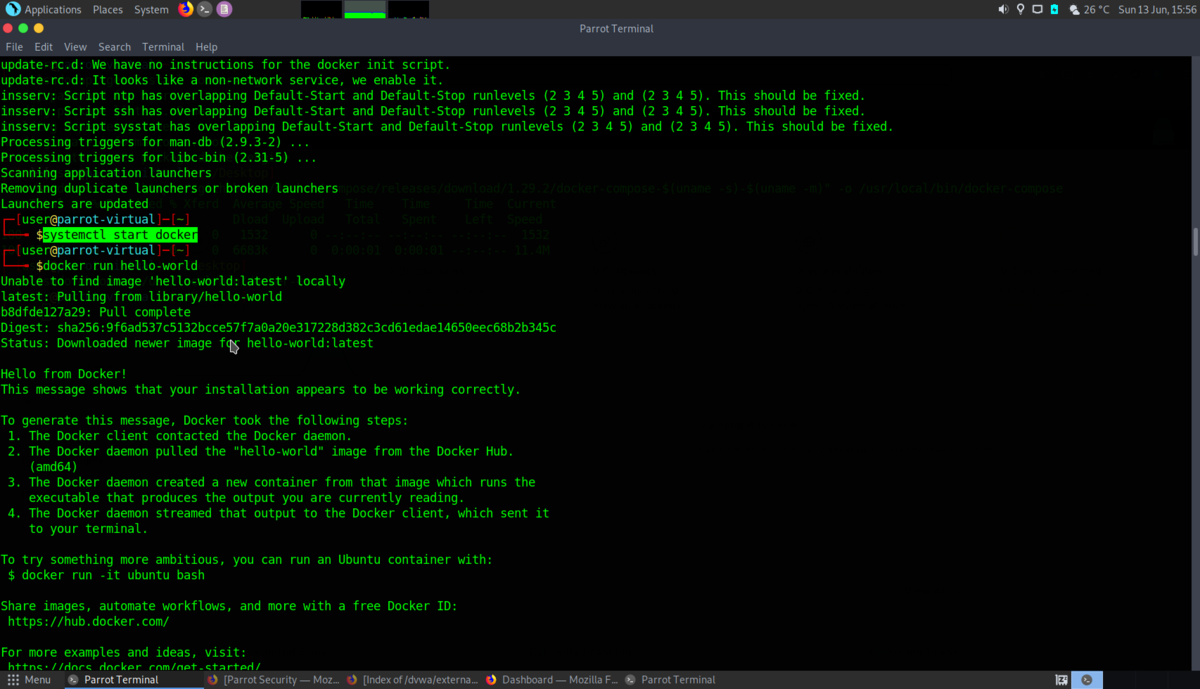Image resolution: width=1200 pixels, height=689 pixels.
Task: Click the highlighted 'systemctl start docker' command
Action: pos(120,235)
